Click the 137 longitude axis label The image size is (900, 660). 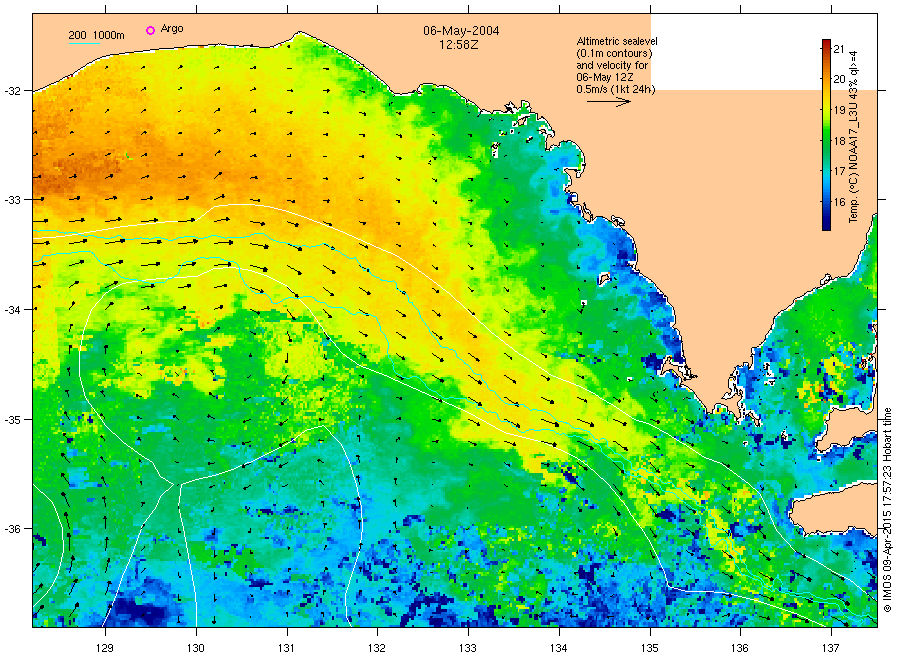click(x=831, y=648)
